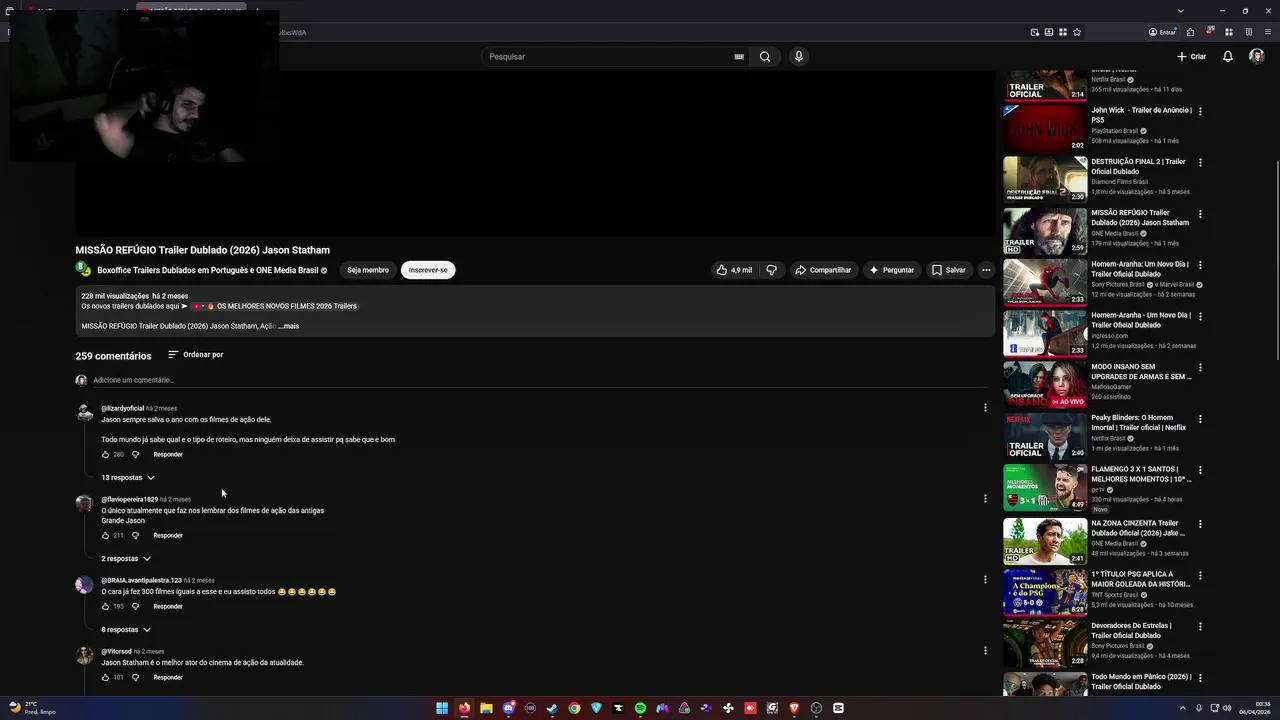Click the Inscrever-se subscribe button

click(x=428, y=270)
